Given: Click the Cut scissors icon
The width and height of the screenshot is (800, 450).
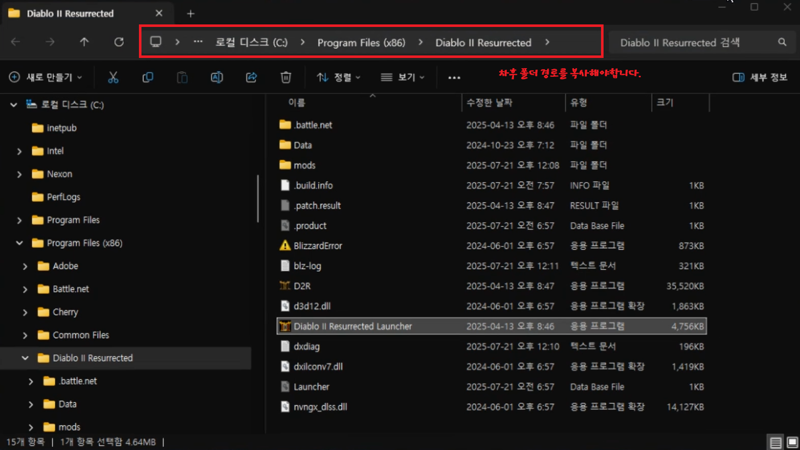Looking at the screenshot, I should point(113,78).
